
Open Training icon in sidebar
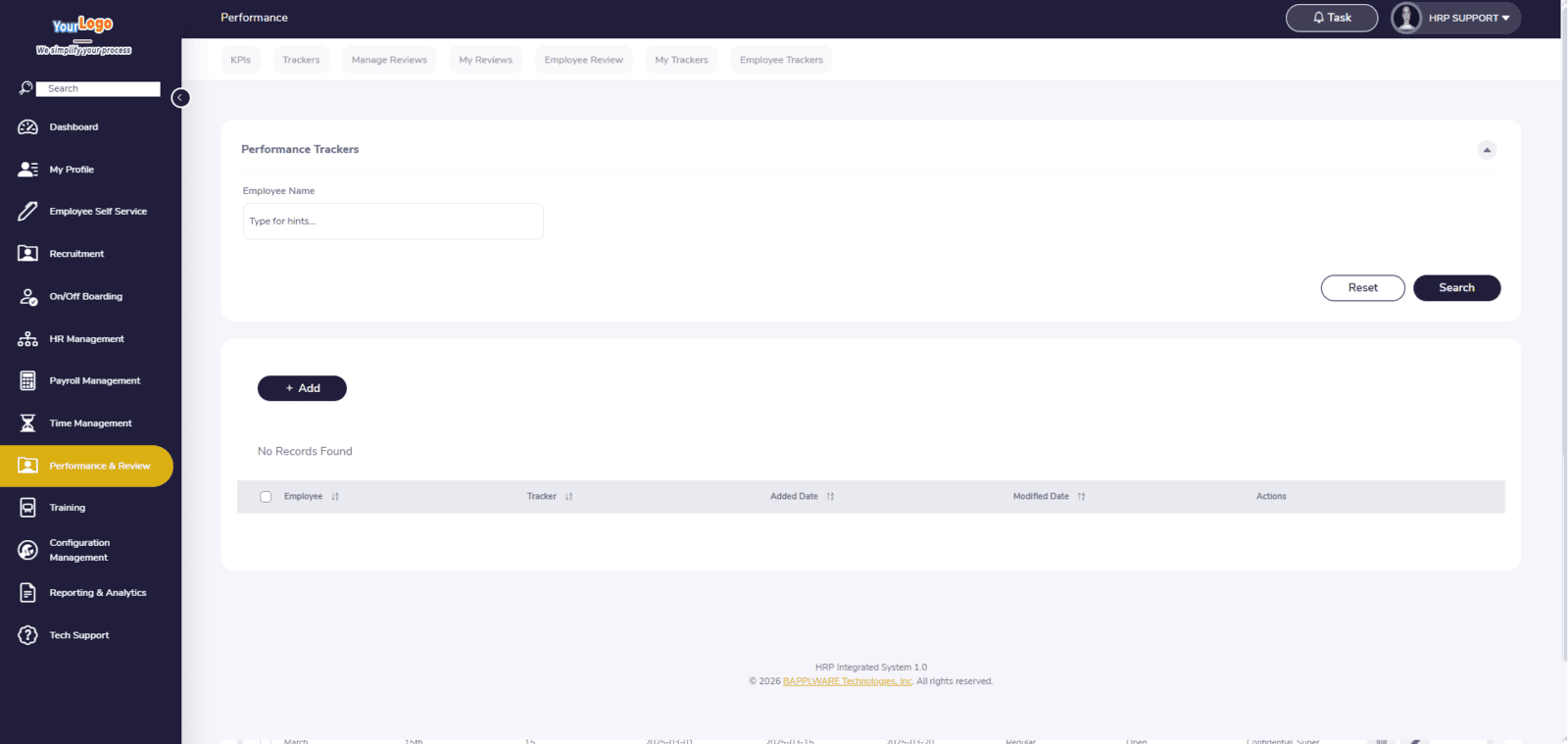tap(27, 508)
